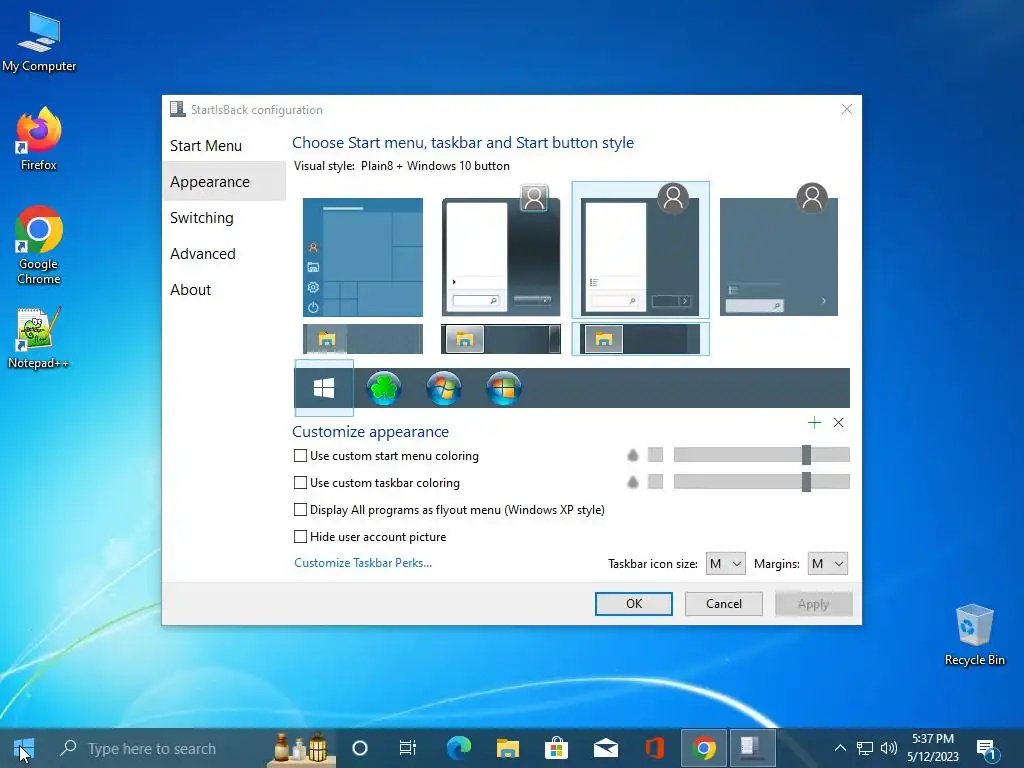Close the StartIsBack configuration window
Image resolution: width=1024 pixels, height=768 pixels.
846,109
